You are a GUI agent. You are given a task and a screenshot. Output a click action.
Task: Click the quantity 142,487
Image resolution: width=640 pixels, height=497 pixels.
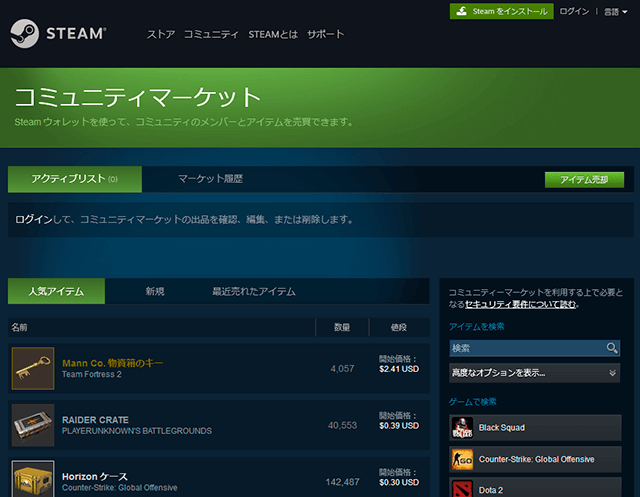342,482
